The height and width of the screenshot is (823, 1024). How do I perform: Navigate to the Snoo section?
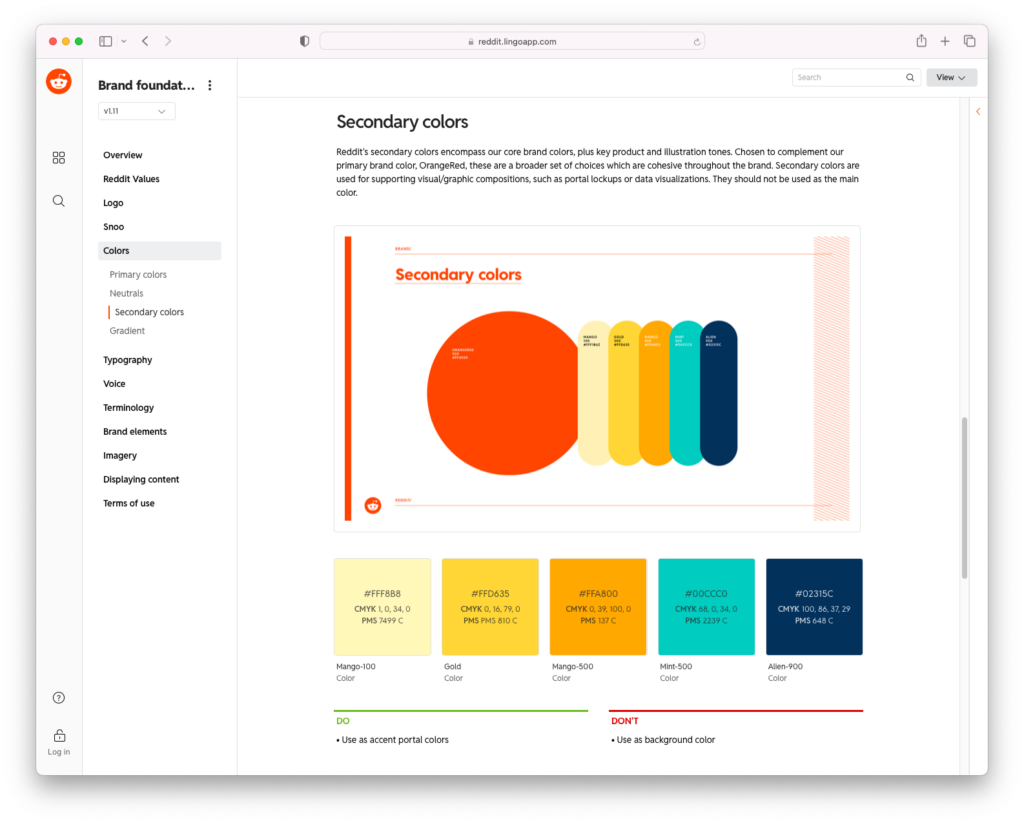click(114, 227)
